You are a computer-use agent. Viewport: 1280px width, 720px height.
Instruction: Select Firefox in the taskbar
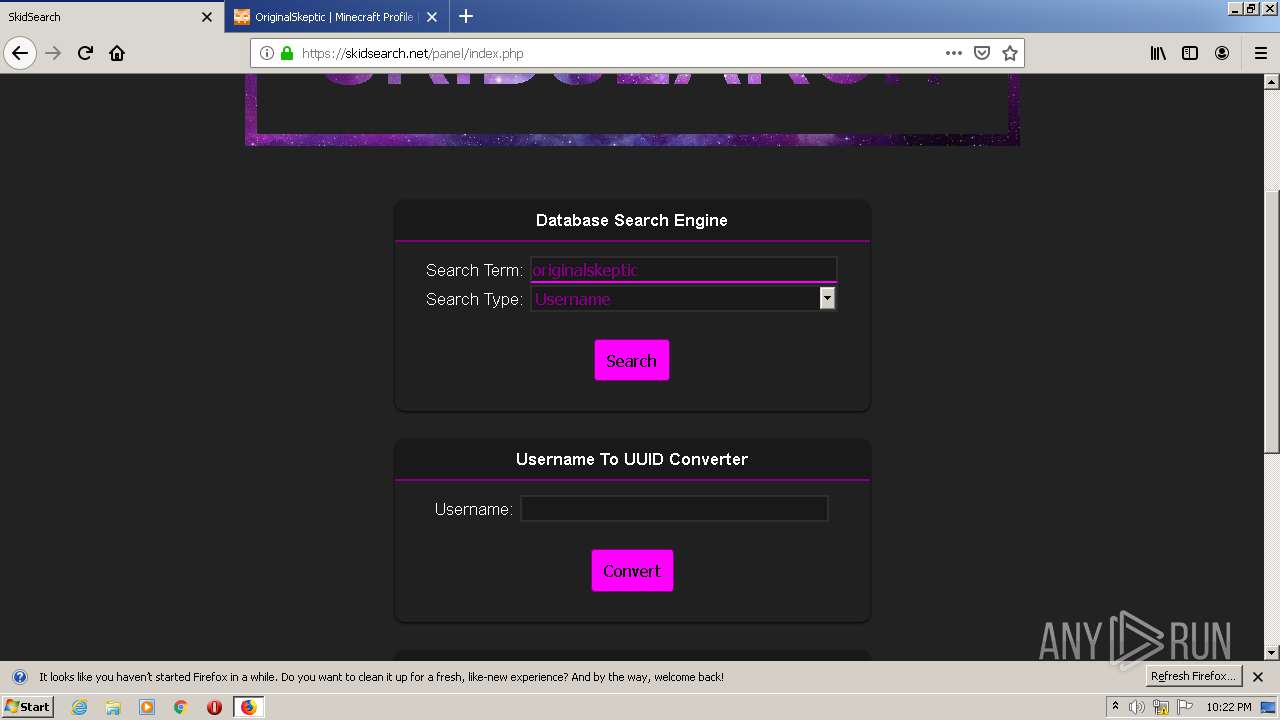click(x=248, y=707)
